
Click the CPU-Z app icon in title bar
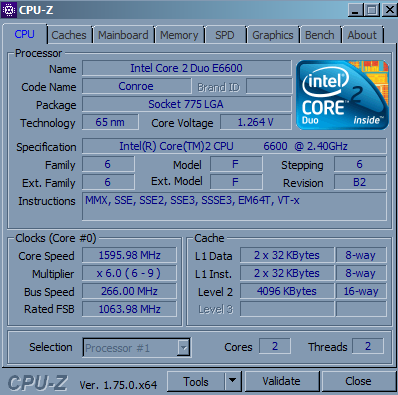(x=9, y=10)
